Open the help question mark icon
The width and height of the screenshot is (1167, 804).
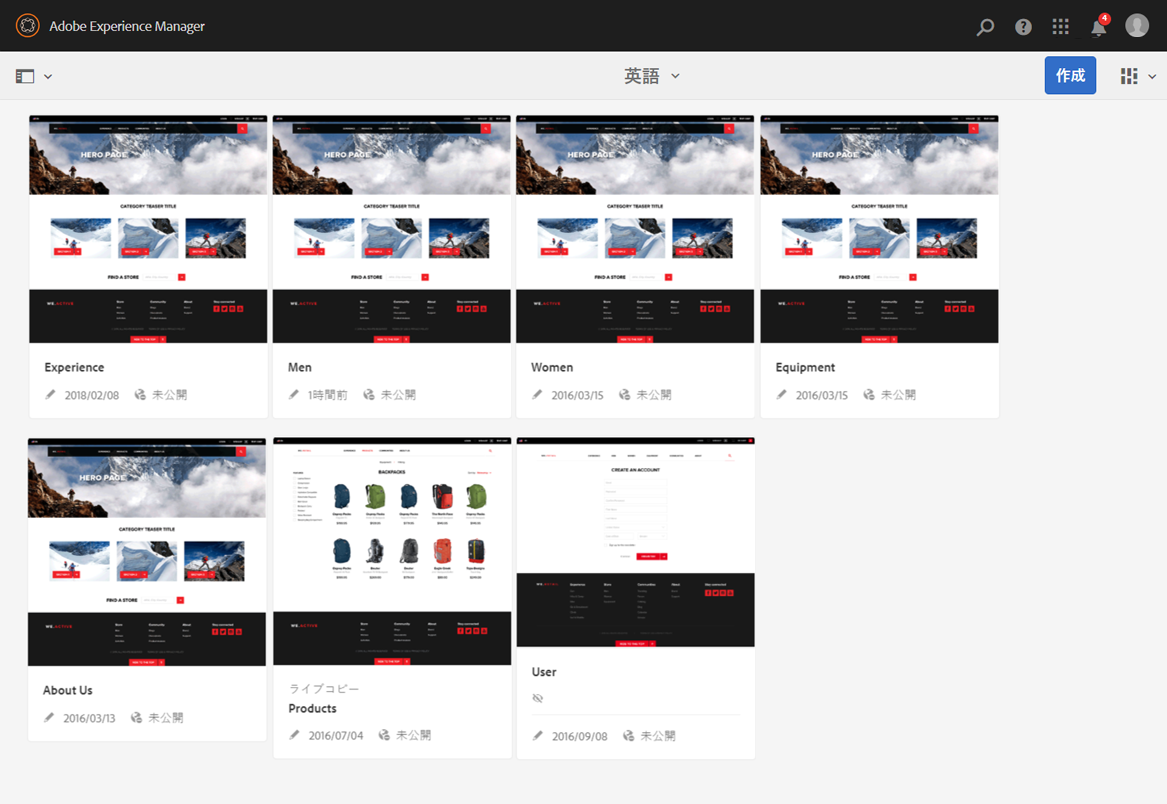point(1023,27)
